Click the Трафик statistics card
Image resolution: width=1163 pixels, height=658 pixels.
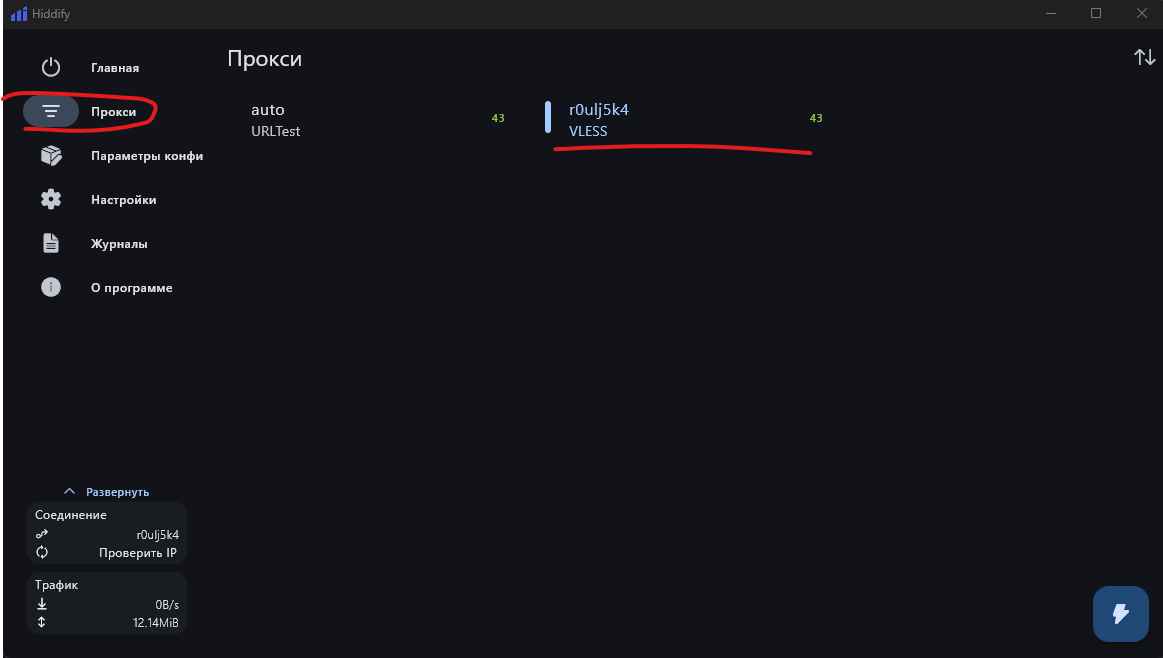pyautogui.click(x=107, y=603)
